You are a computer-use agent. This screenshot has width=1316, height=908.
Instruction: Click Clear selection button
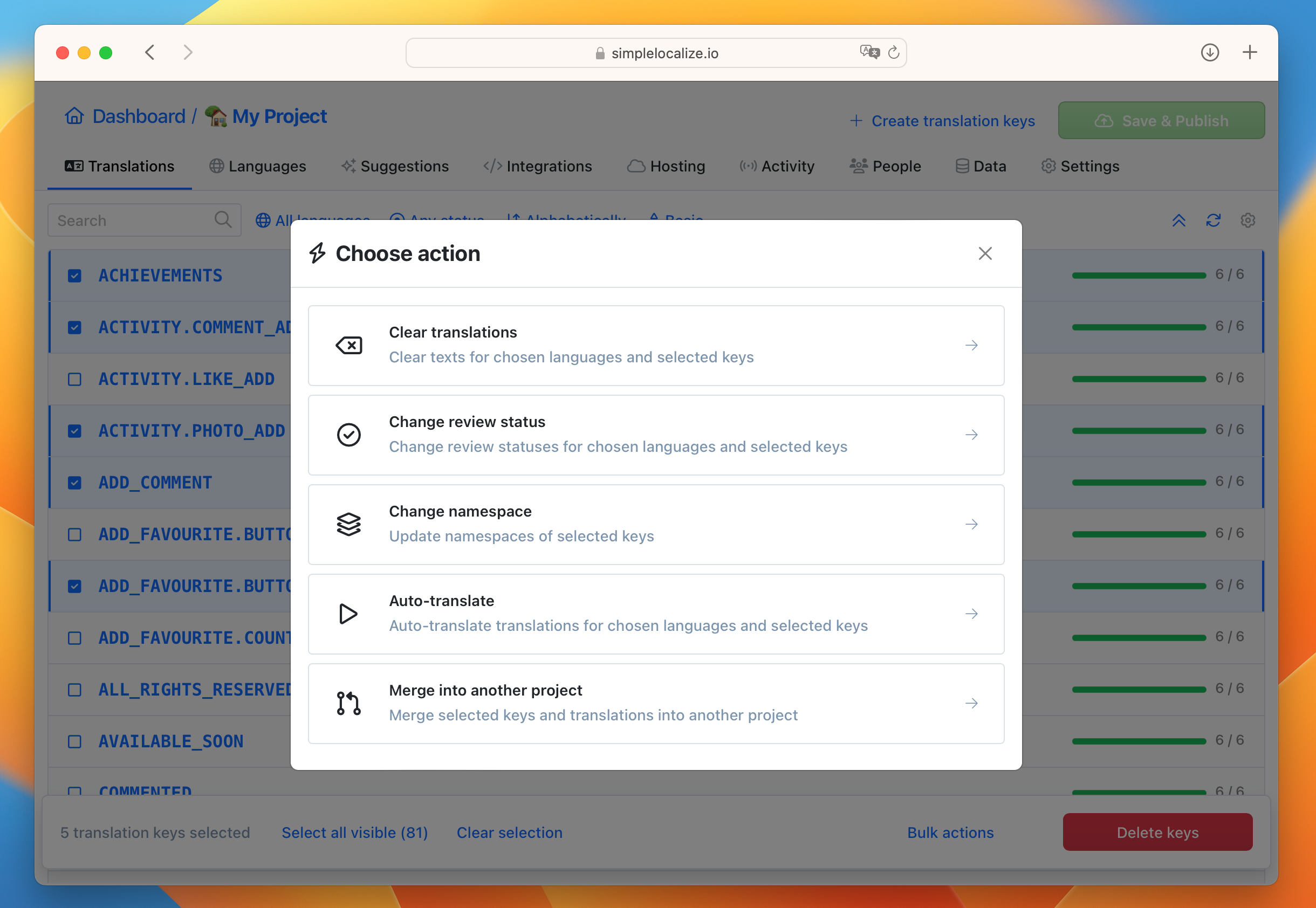(x=509, y=831)
